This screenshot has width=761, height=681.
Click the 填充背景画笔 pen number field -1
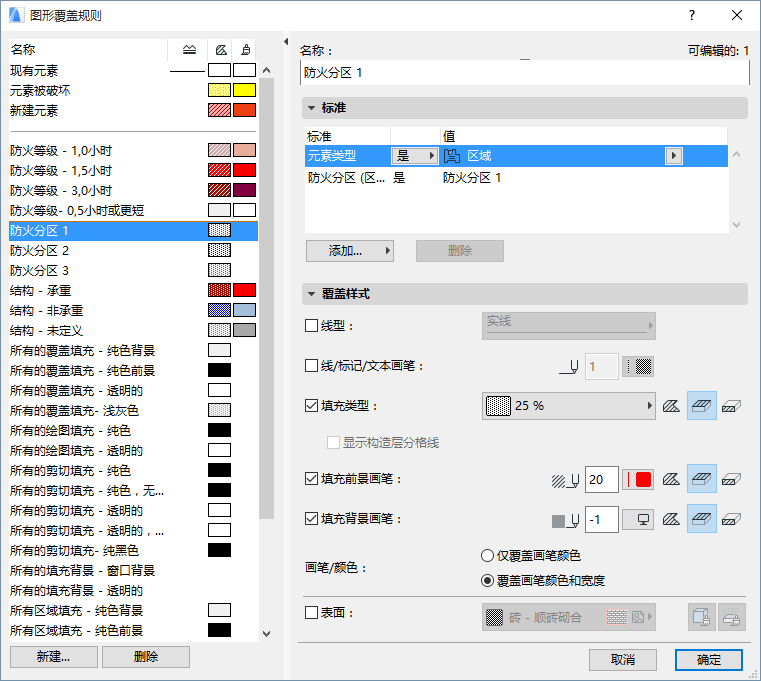(x=601, y=519)
